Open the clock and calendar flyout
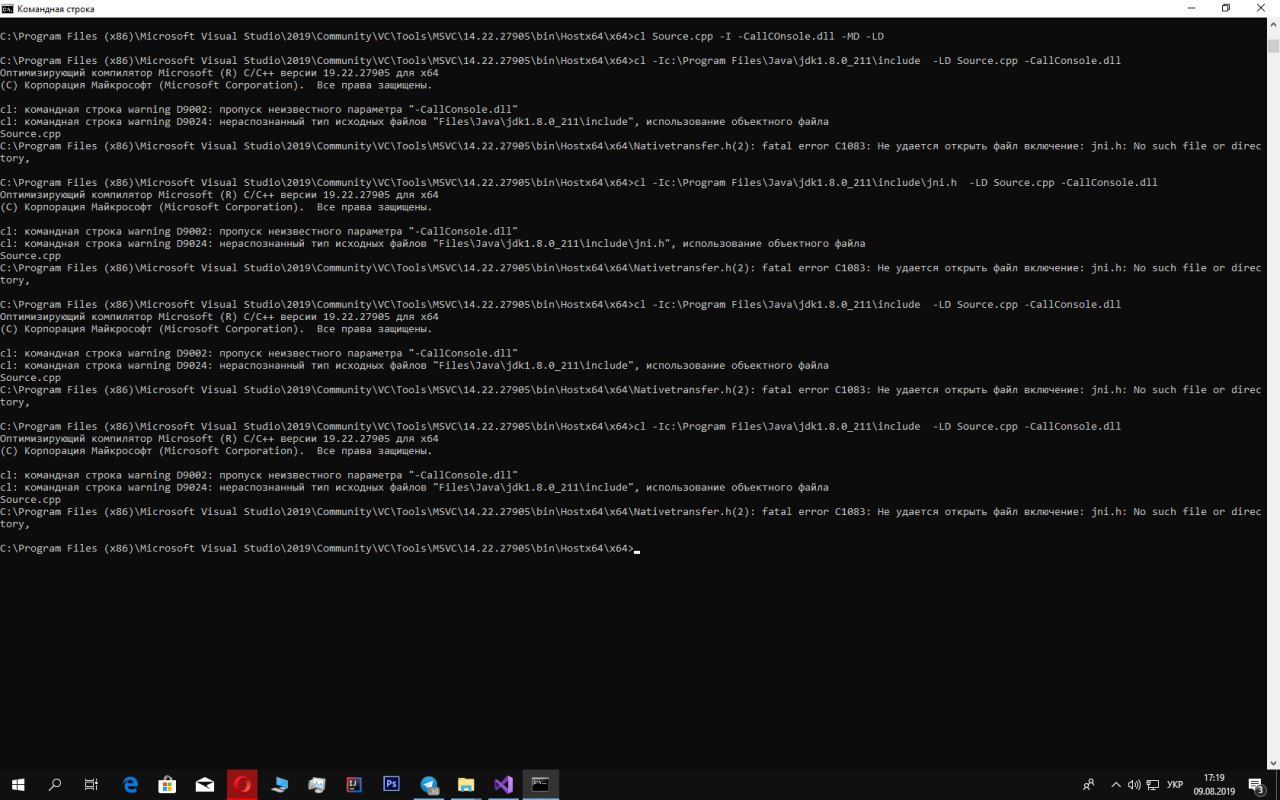Viewport: 1280px width, 800px height. [1214, 785]
